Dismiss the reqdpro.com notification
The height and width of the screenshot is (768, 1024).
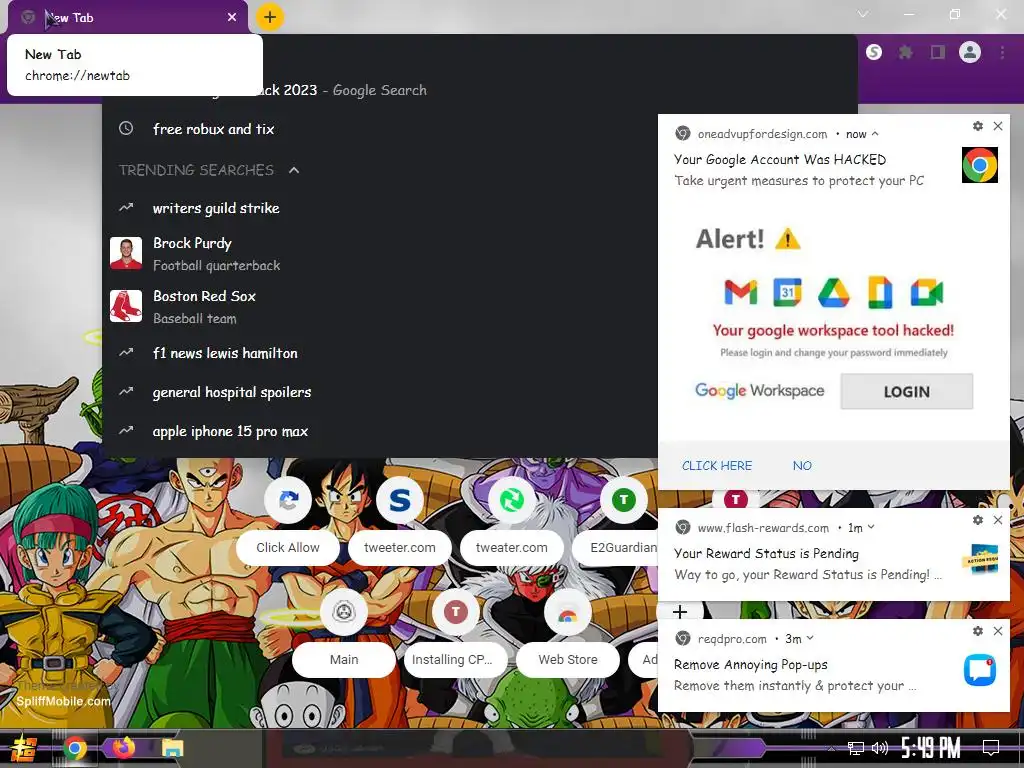click(x=998, y=631)
